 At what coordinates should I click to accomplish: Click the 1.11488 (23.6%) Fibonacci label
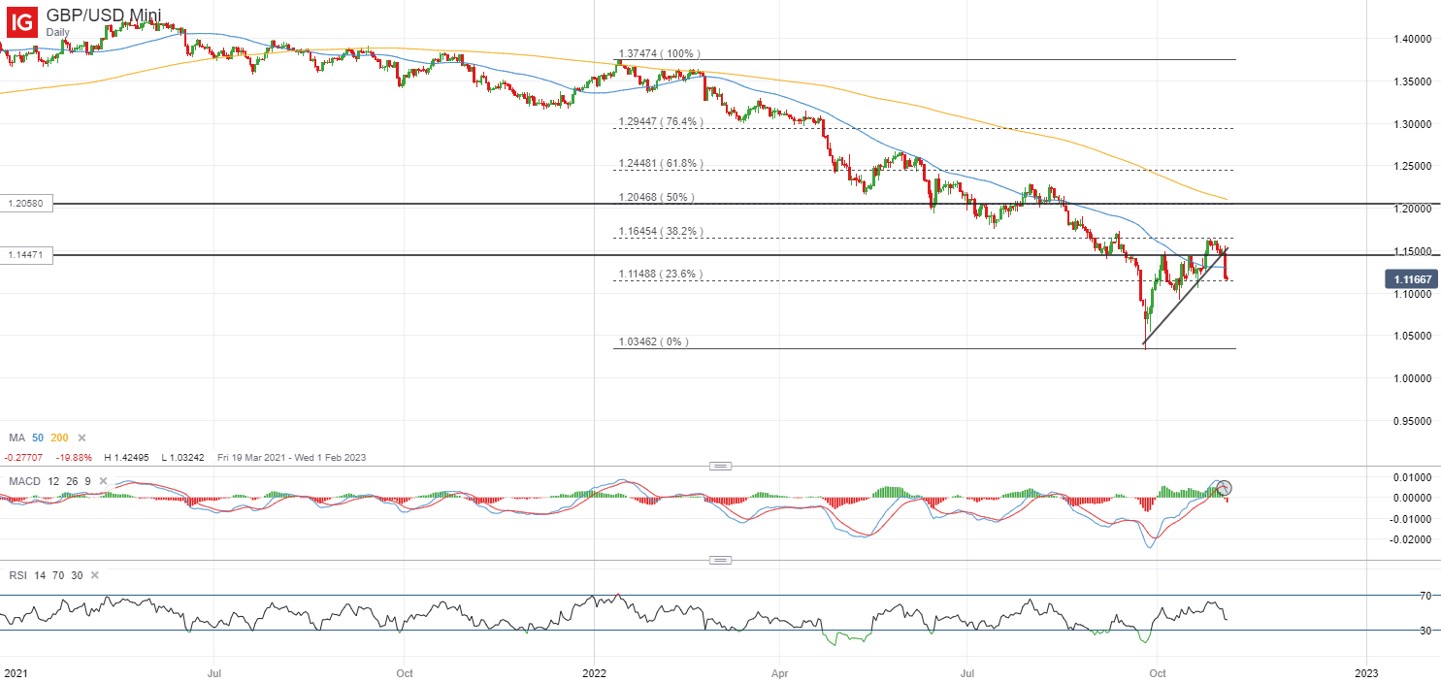pyautogui.click(x=661, y=273)
